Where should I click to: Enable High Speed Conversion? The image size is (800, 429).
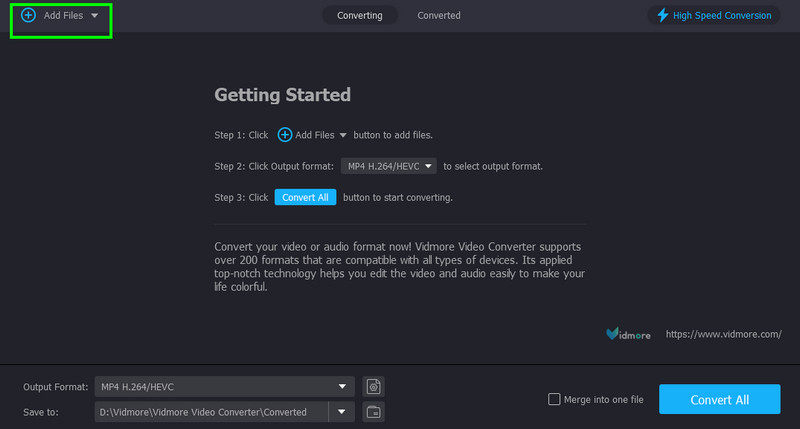click(x=714, y=15)
